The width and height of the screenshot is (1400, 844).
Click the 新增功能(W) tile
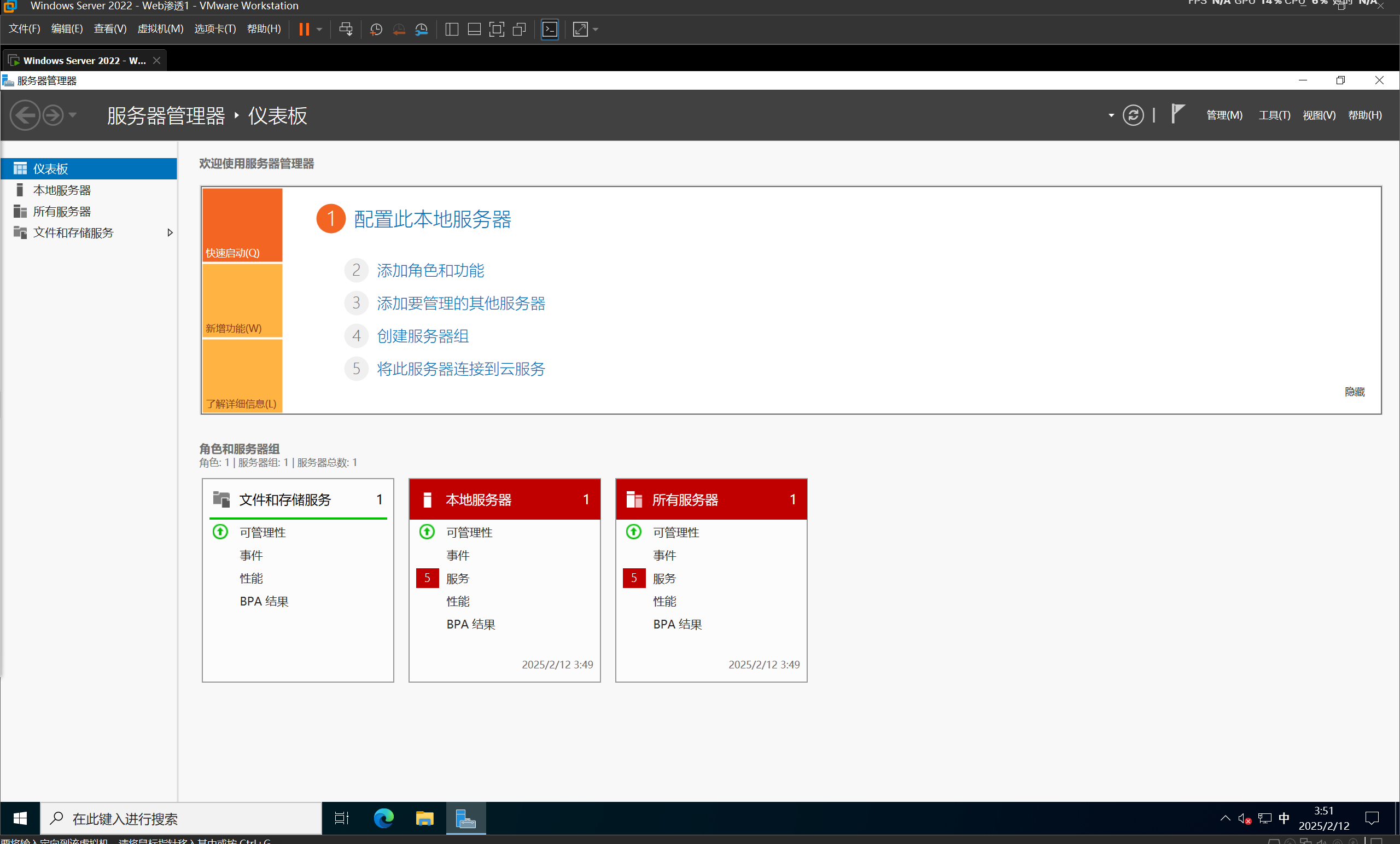click(x=242, y=301)
